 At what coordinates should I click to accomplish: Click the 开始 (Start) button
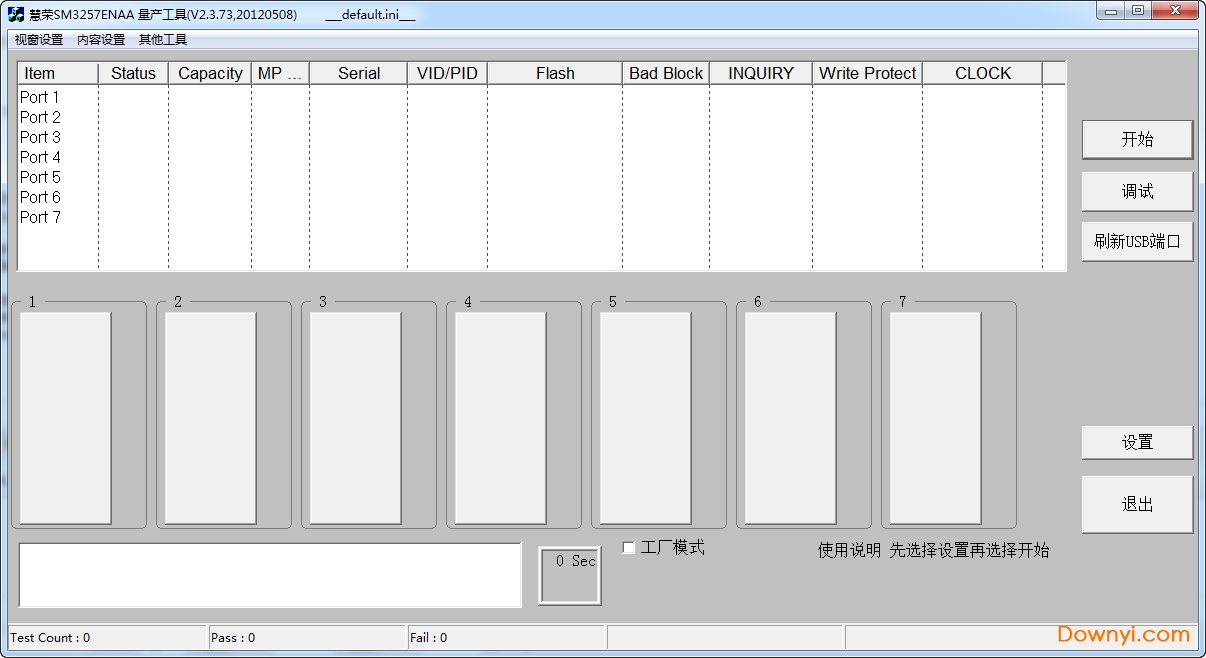pyautogui.click(x=1137, y=140)
